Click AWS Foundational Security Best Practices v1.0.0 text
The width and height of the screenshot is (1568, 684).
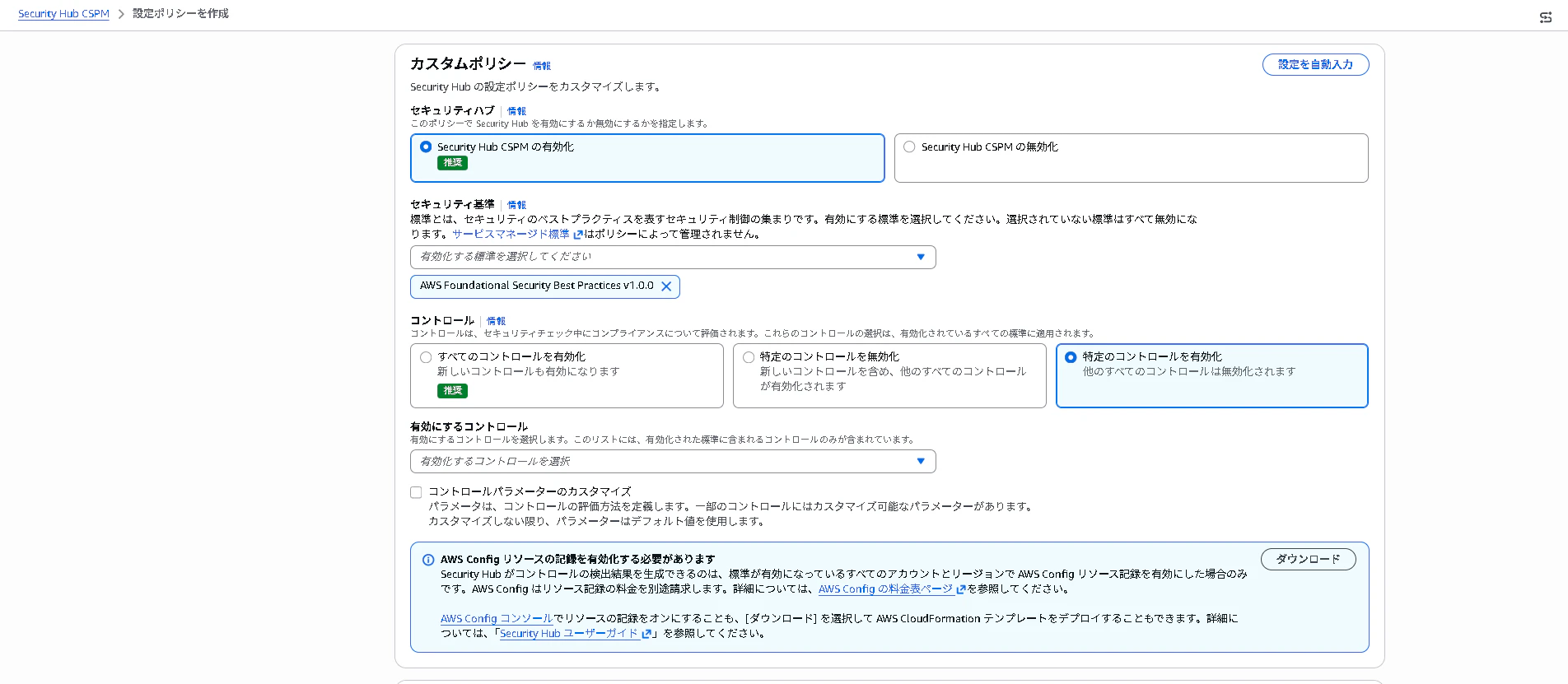point(536,286)
